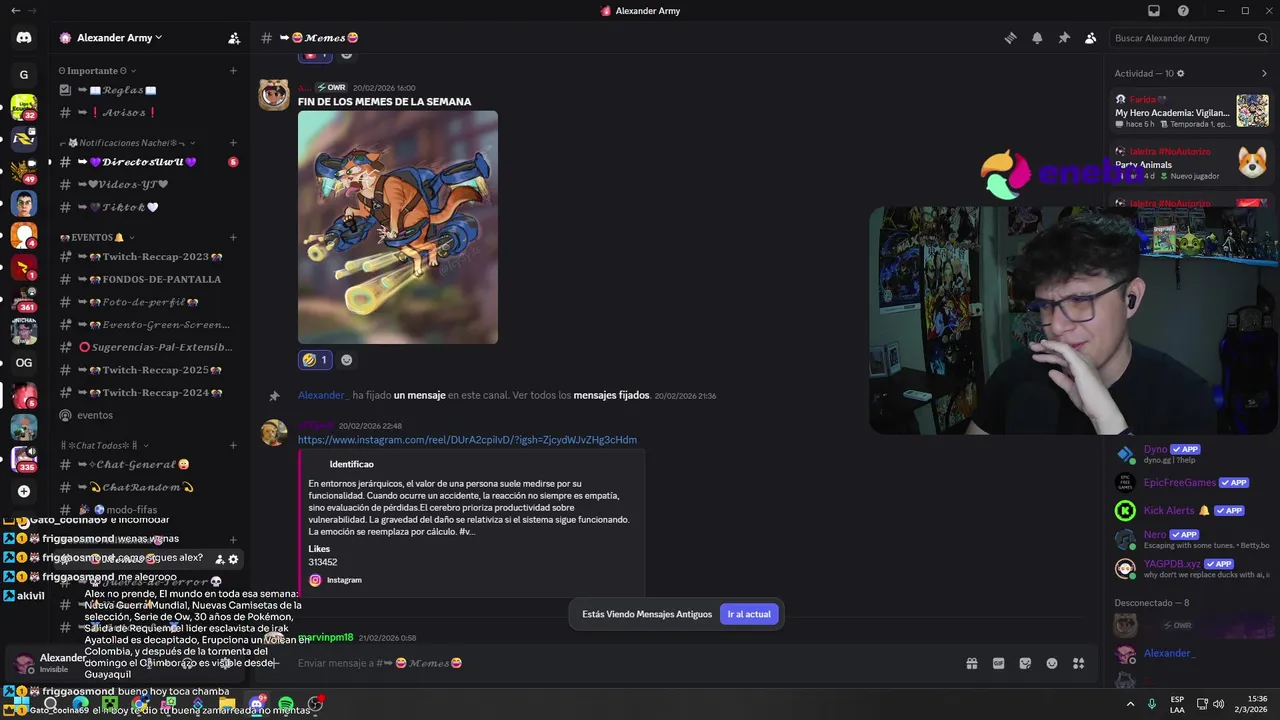Open the meme image of armed cat
The image size is (1280, 720).
click(x=398, y=227)
